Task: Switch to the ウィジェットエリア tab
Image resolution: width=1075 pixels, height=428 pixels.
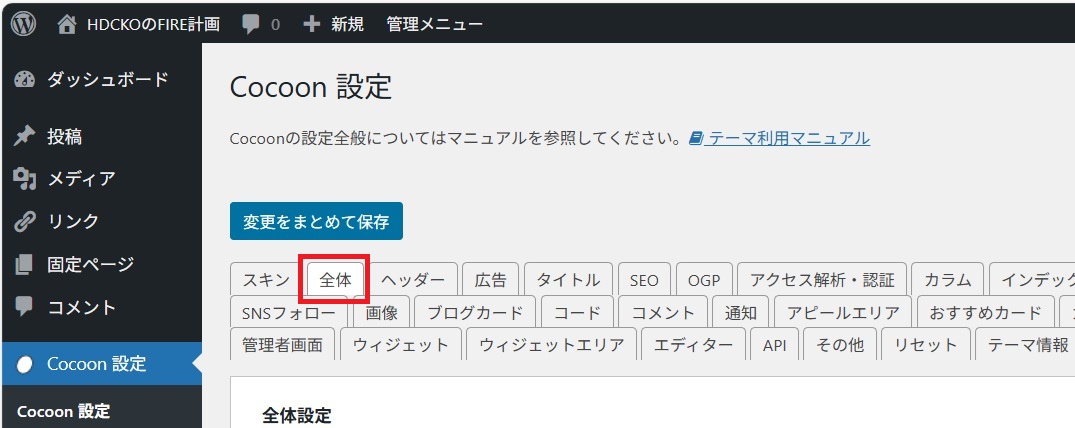Action: (x=552, y=344)
